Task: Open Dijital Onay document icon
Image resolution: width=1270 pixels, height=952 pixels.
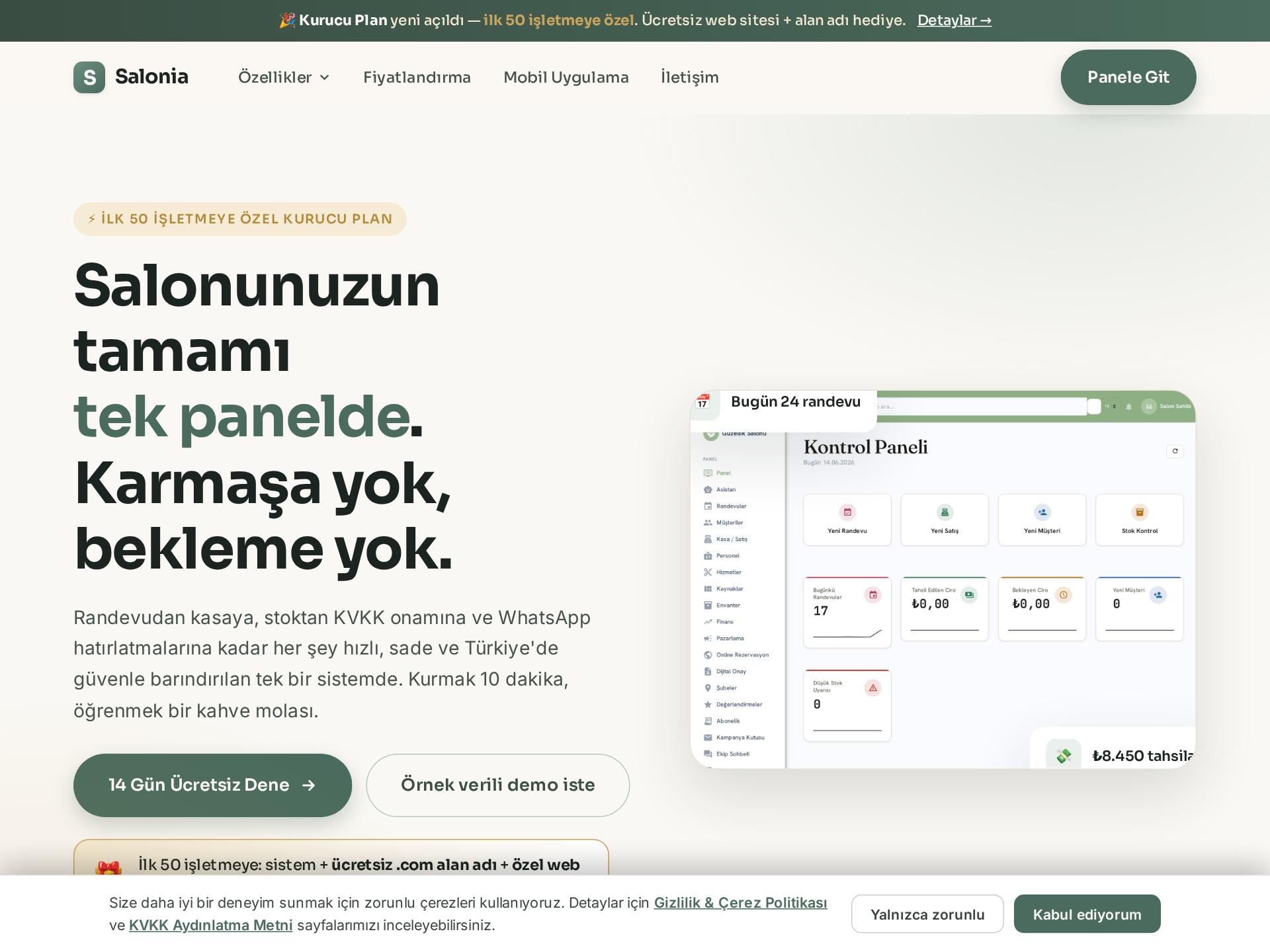Action: click(708, 672)
